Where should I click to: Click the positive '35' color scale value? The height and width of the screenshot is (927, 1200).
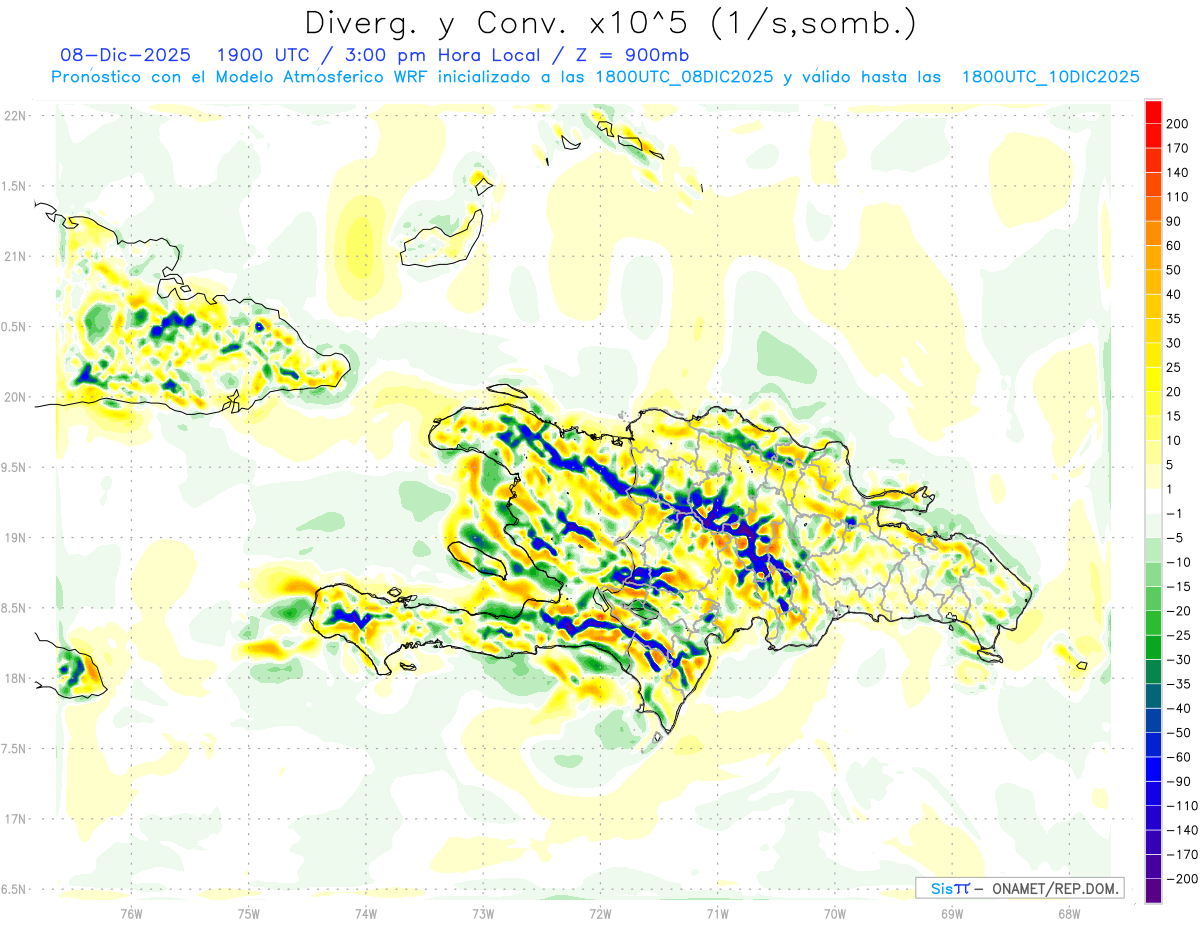(x=1174, y=319)
